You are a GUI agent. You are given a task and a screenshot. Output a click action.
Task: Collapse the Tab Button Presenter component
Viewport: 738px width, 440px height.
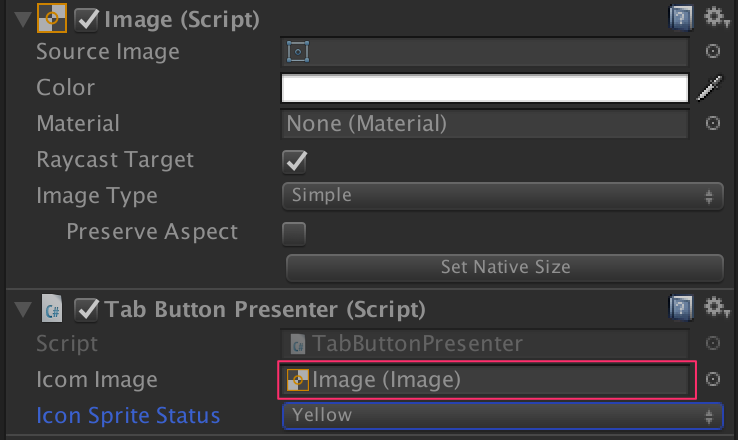coord(22,309)
